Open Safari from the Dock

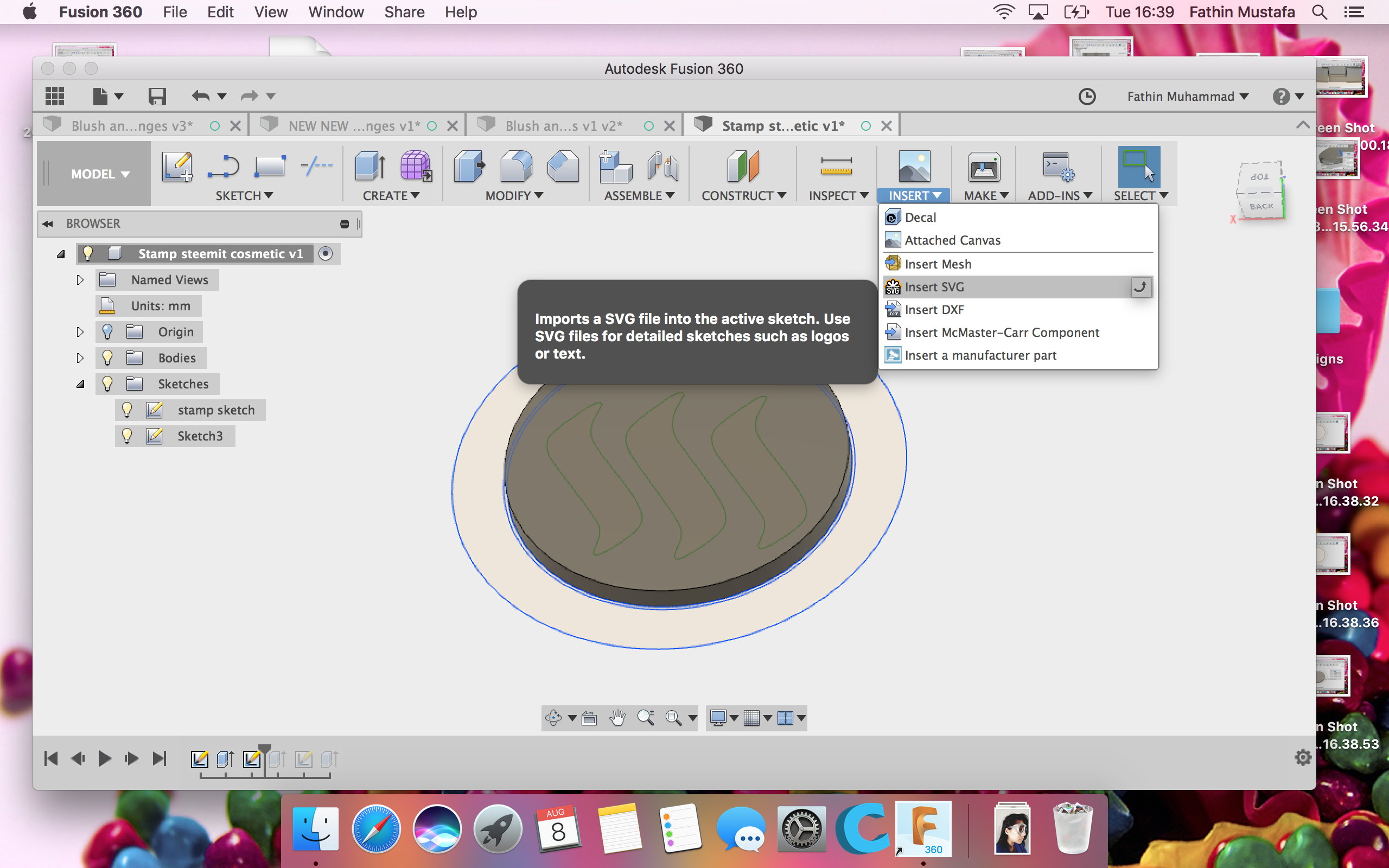[x=376, y=828]
